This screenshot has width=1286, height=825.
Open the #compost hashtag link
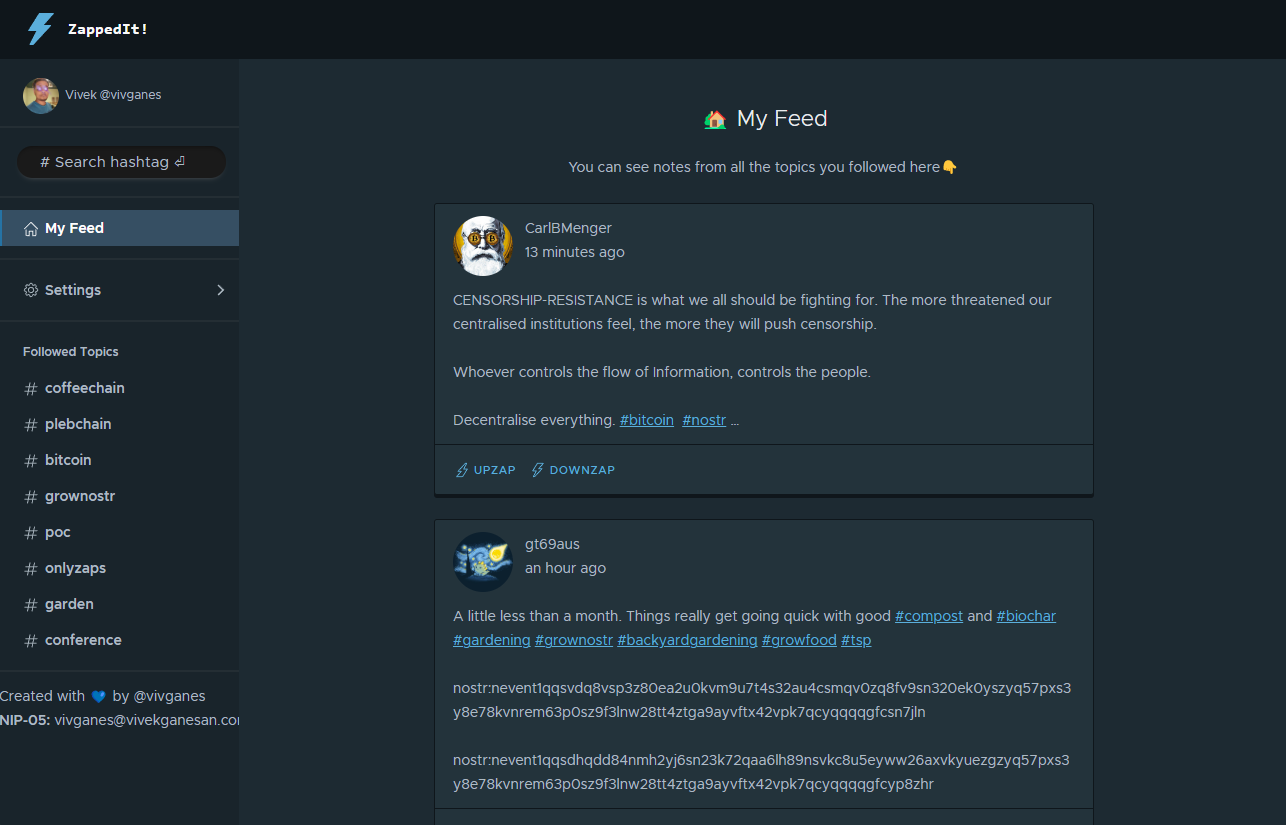click(x=928, y=616)
